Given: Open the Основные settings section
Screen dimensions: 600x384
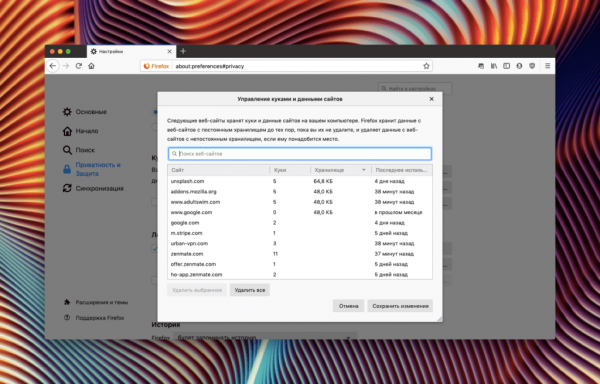Looking at the screenshot, I should point(85,112).
